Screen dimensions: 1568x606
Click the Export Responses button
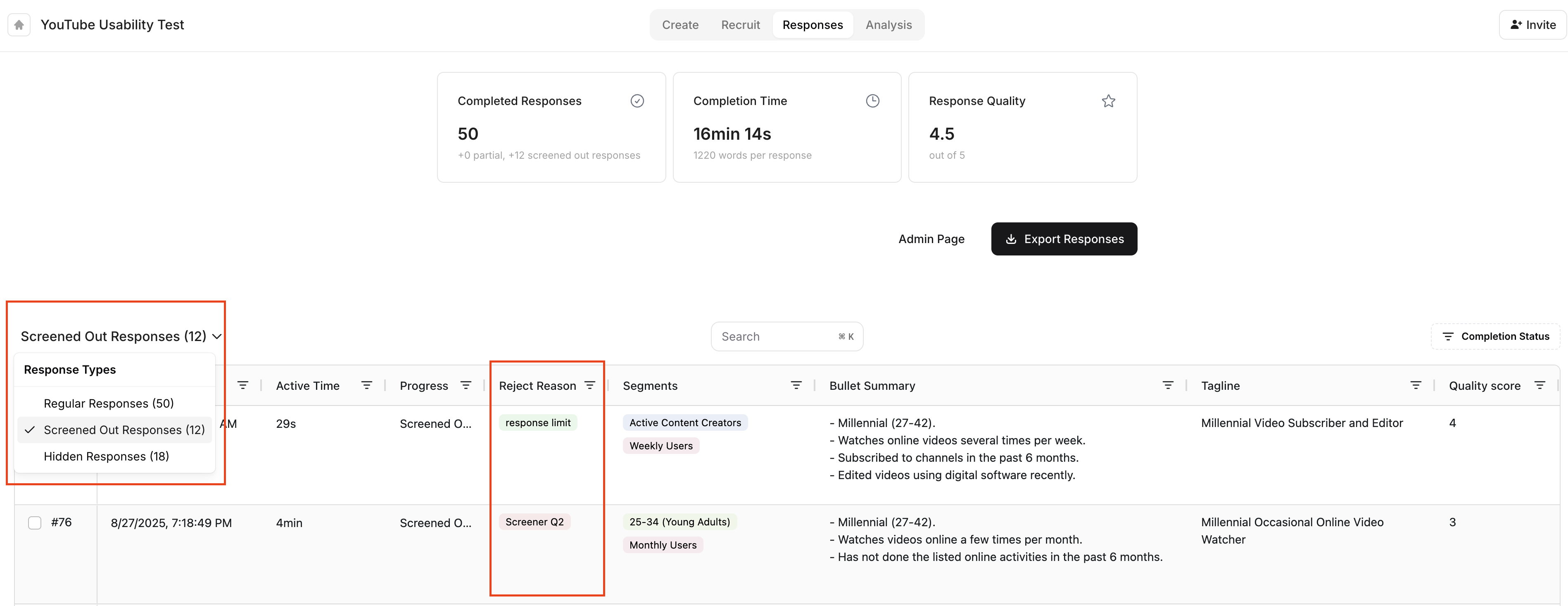click(1063, 239)
